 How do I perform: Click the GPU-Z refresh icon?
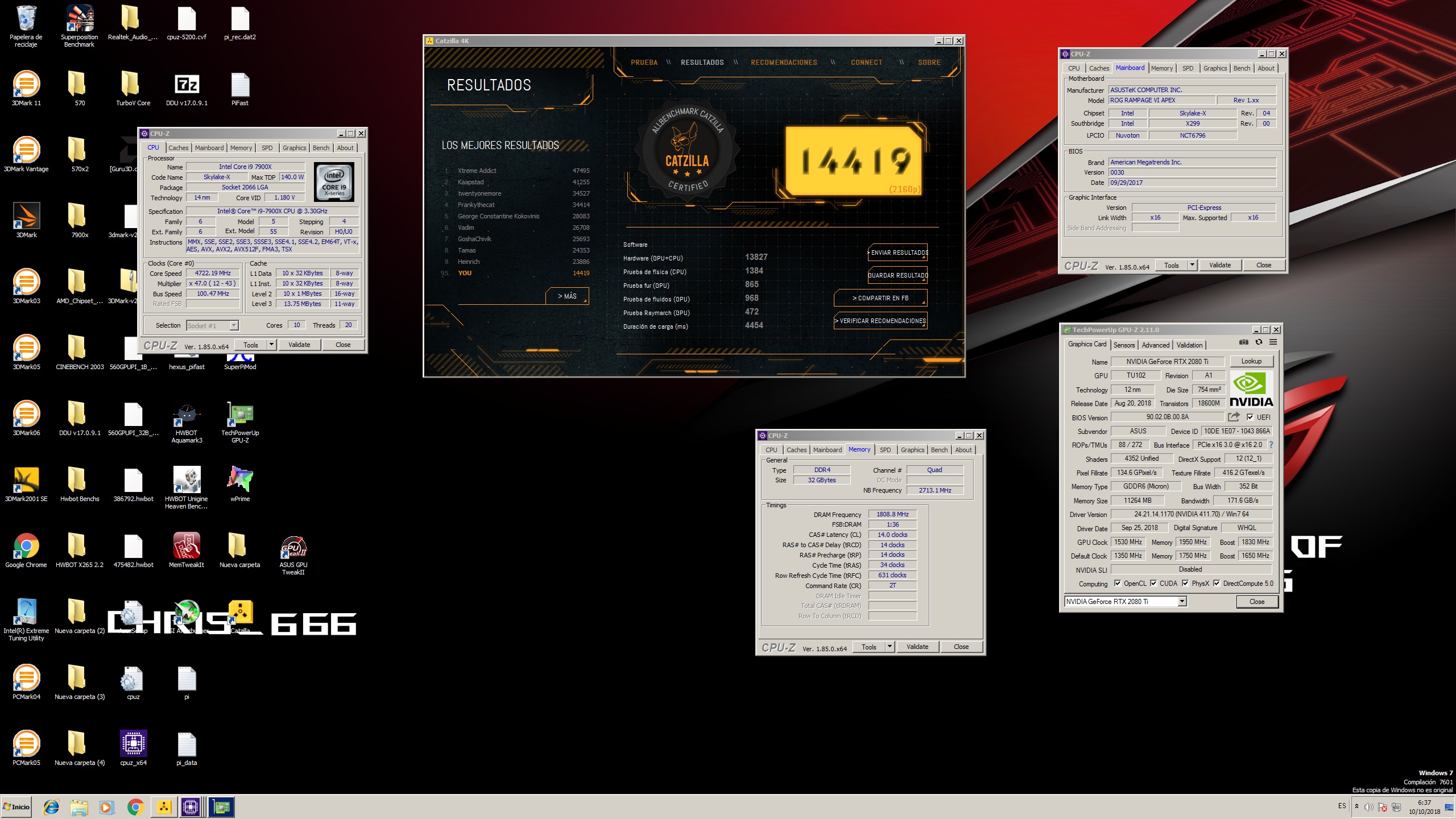tap(1259, 342)
